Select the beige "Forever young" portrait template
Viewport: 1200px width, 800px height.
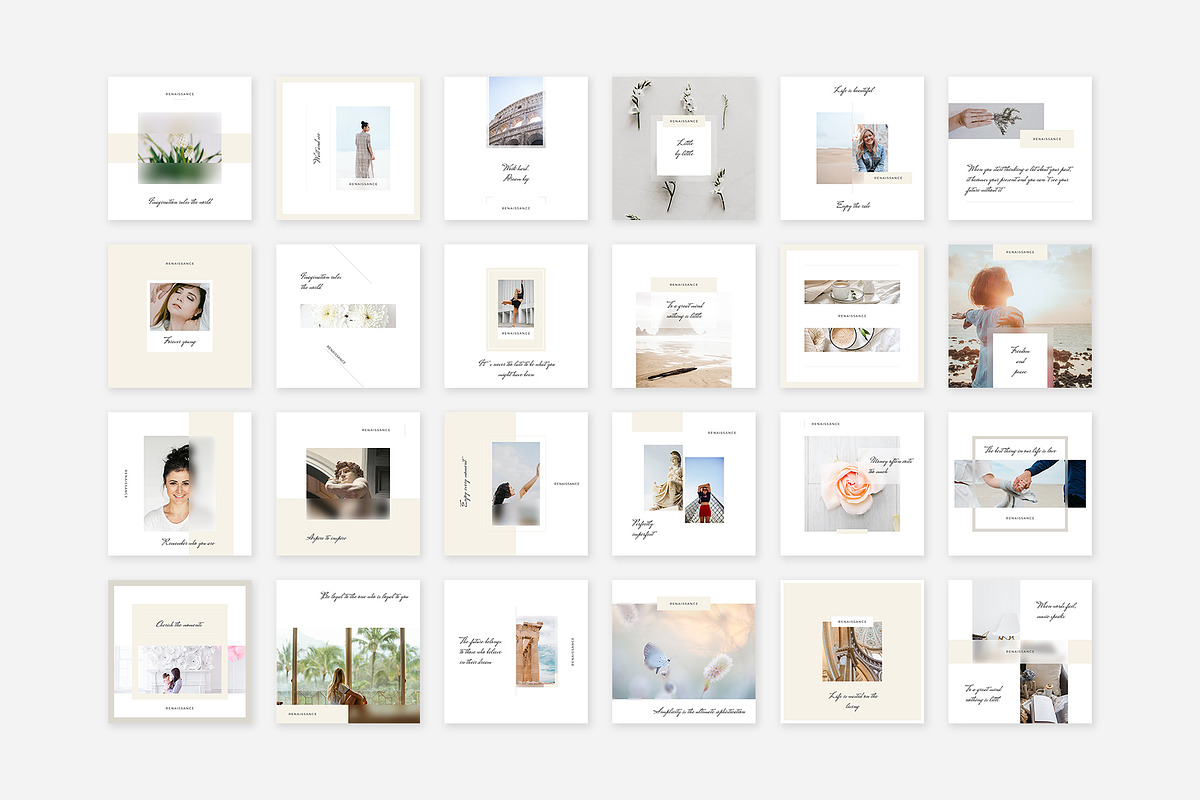[180, 316]
